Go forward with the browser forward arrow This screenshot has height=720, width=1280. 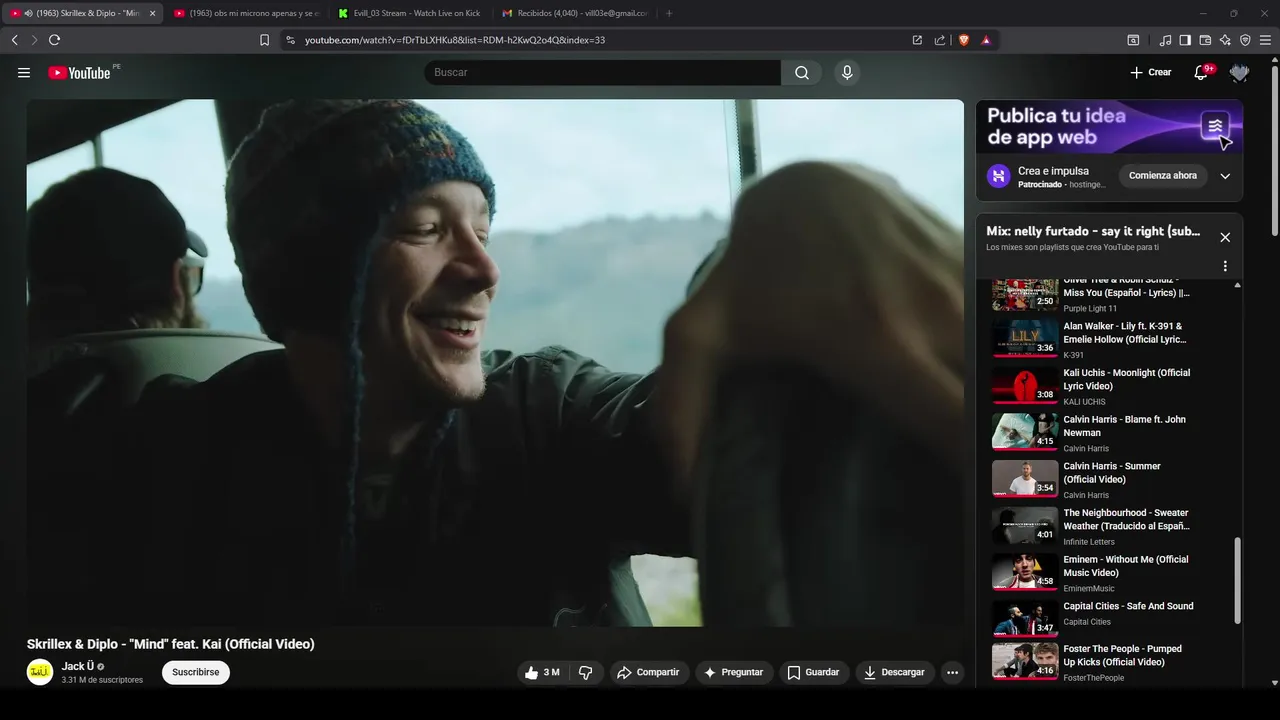tap(34, 40)
